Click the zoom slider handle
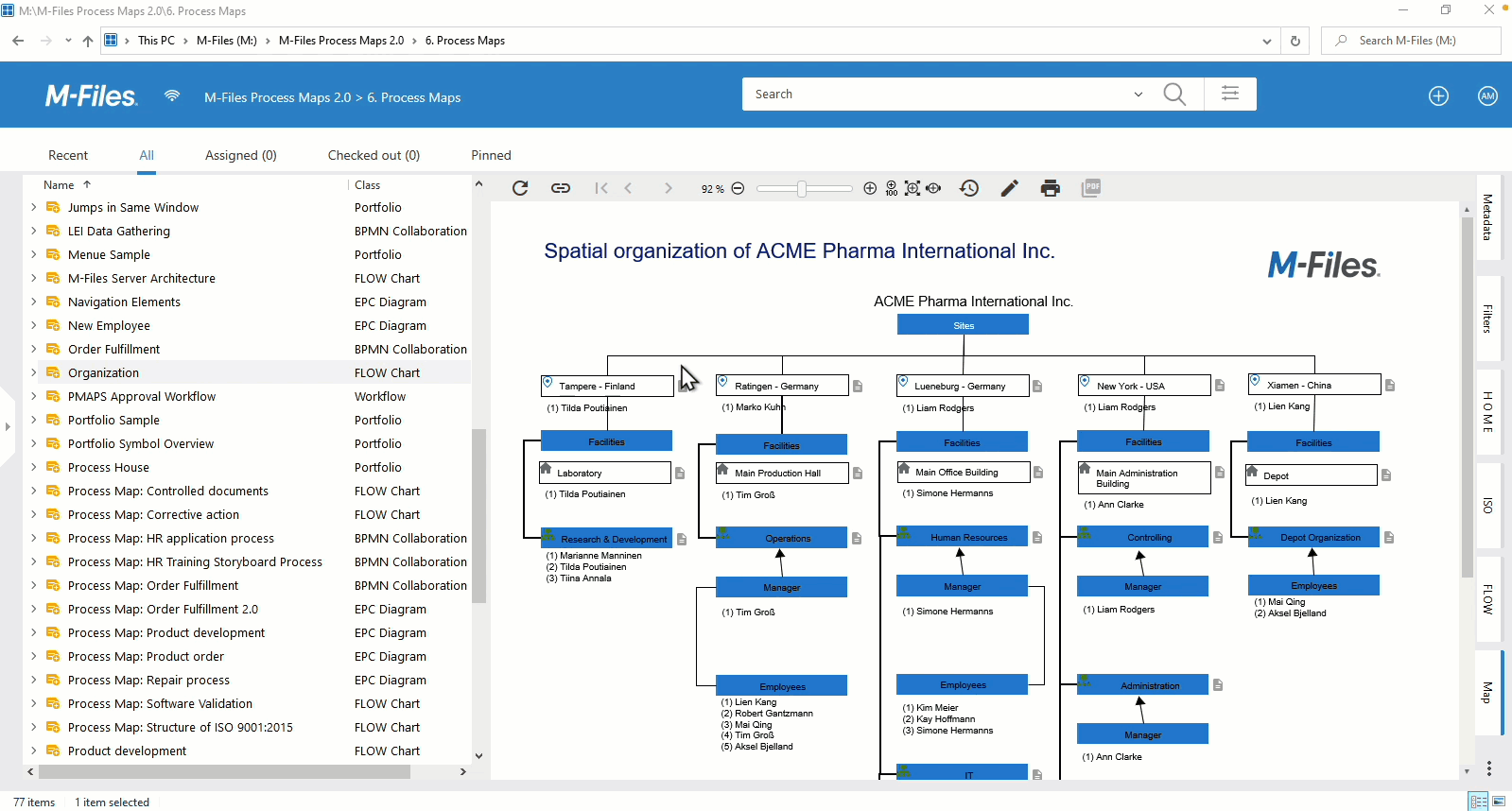Screen dimensions: 1512x811 (x=802, y=188)
